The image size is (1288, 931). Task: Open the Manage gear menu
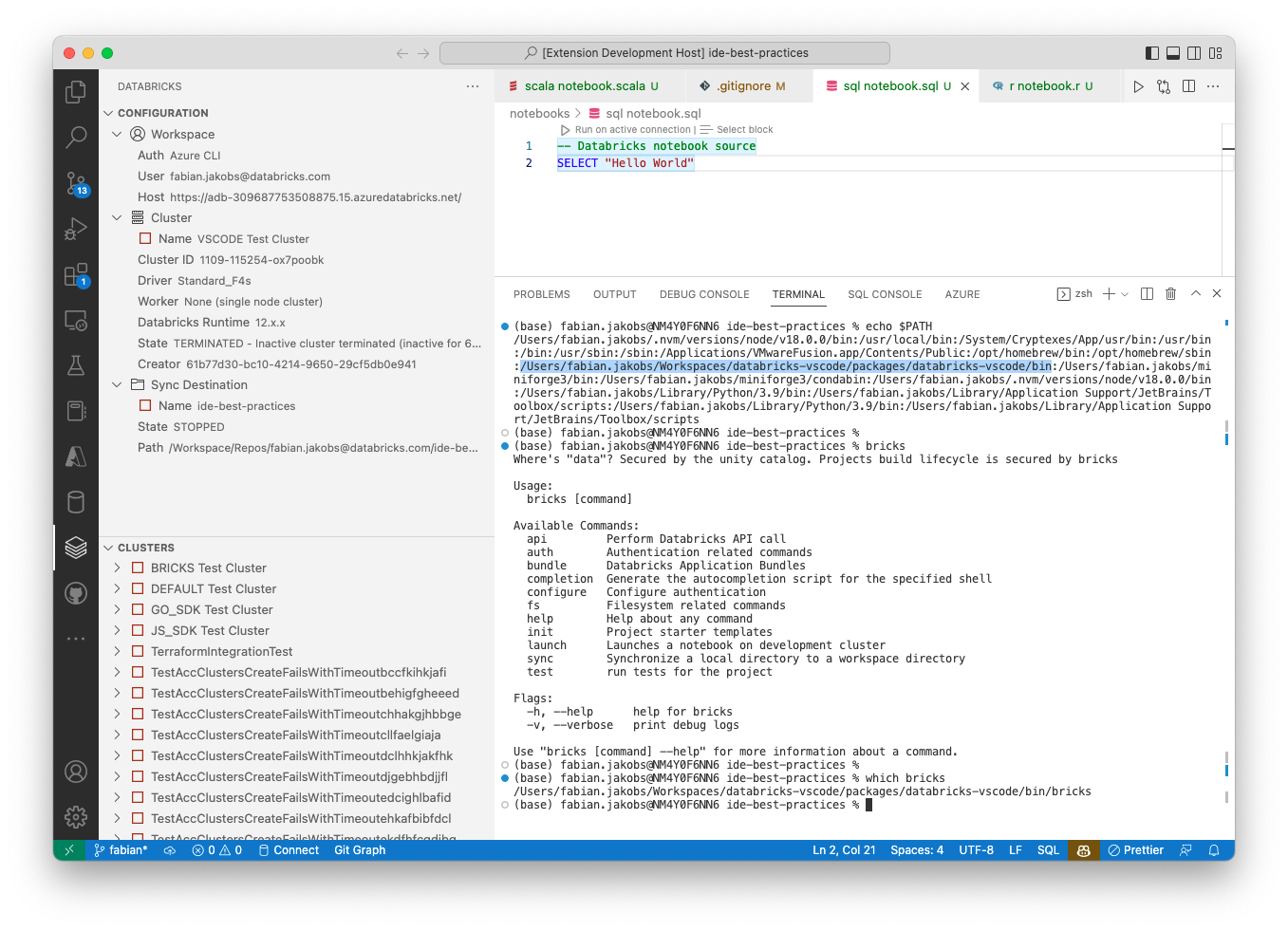[76, 816]
